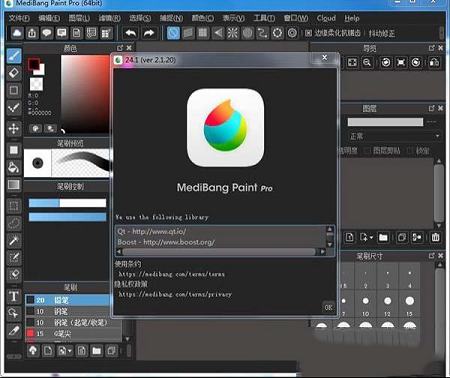Click the Undo arrow in toolbar
The image size is (450, 378).
point(131,33)
